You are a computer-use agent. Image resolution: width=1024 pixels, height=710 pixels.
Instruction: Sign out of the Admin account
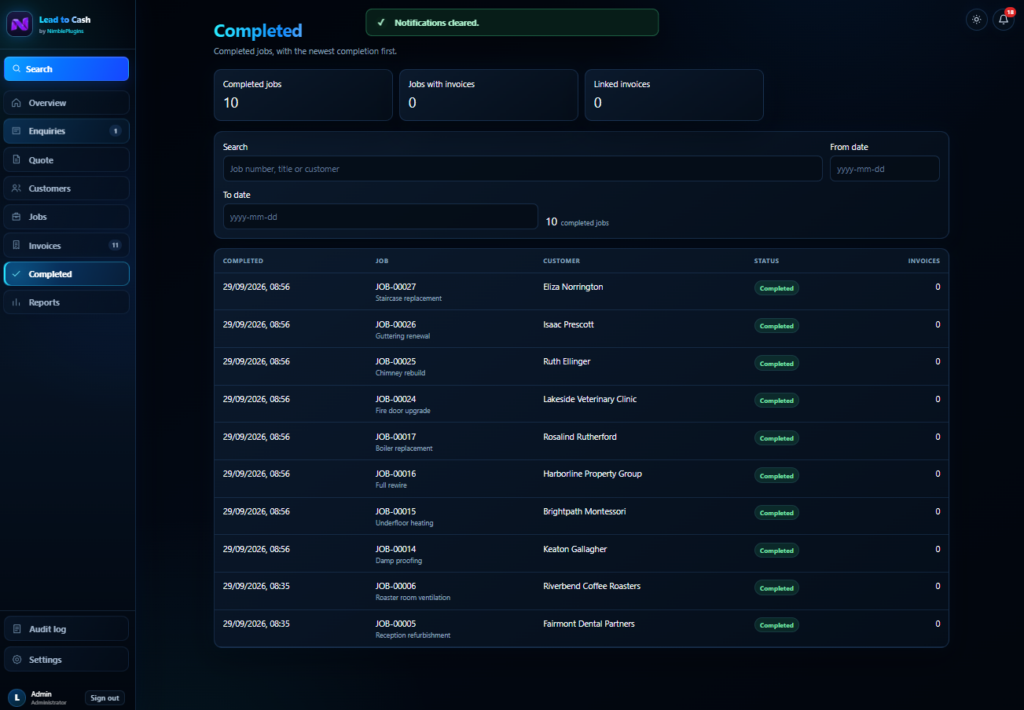(104, 698)
